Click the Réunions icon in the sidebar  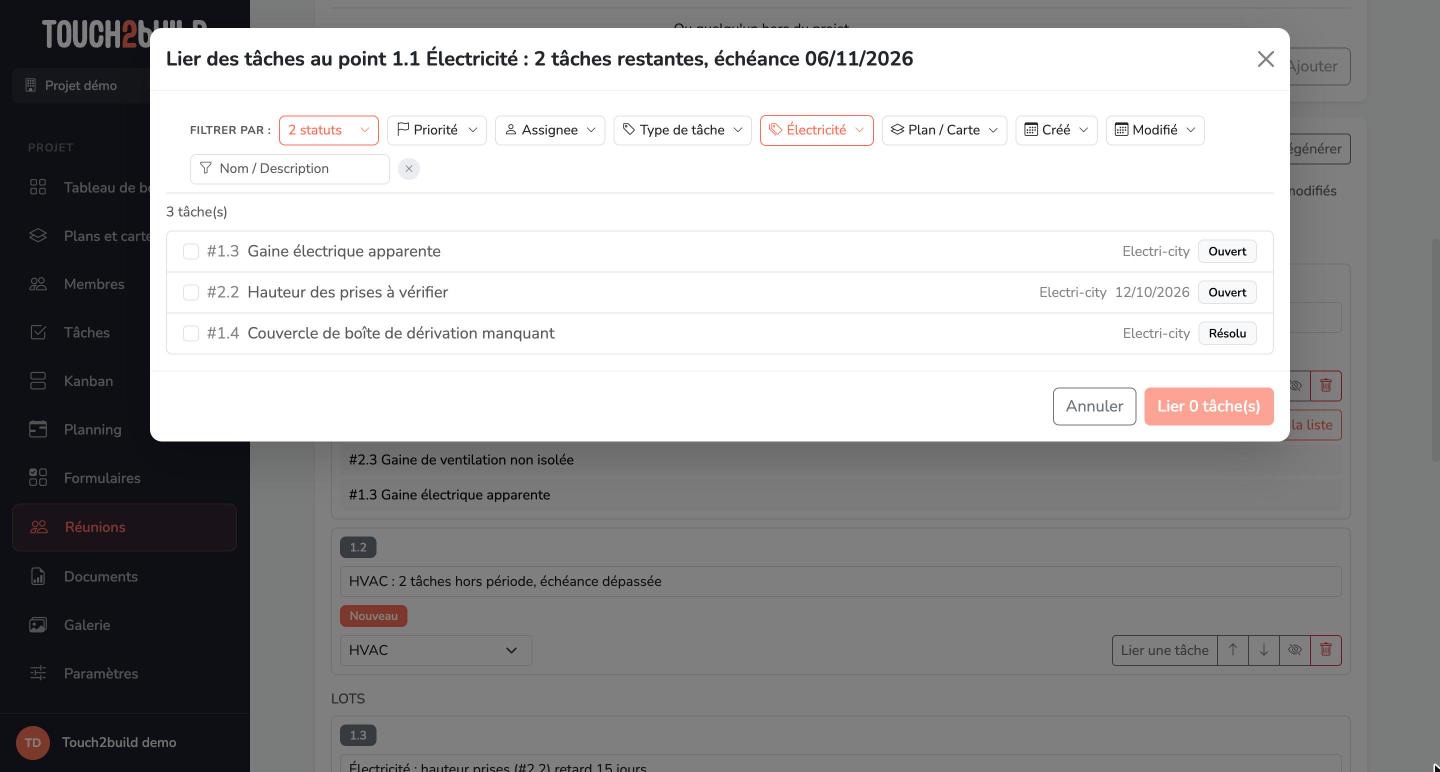tap(39, 527)
